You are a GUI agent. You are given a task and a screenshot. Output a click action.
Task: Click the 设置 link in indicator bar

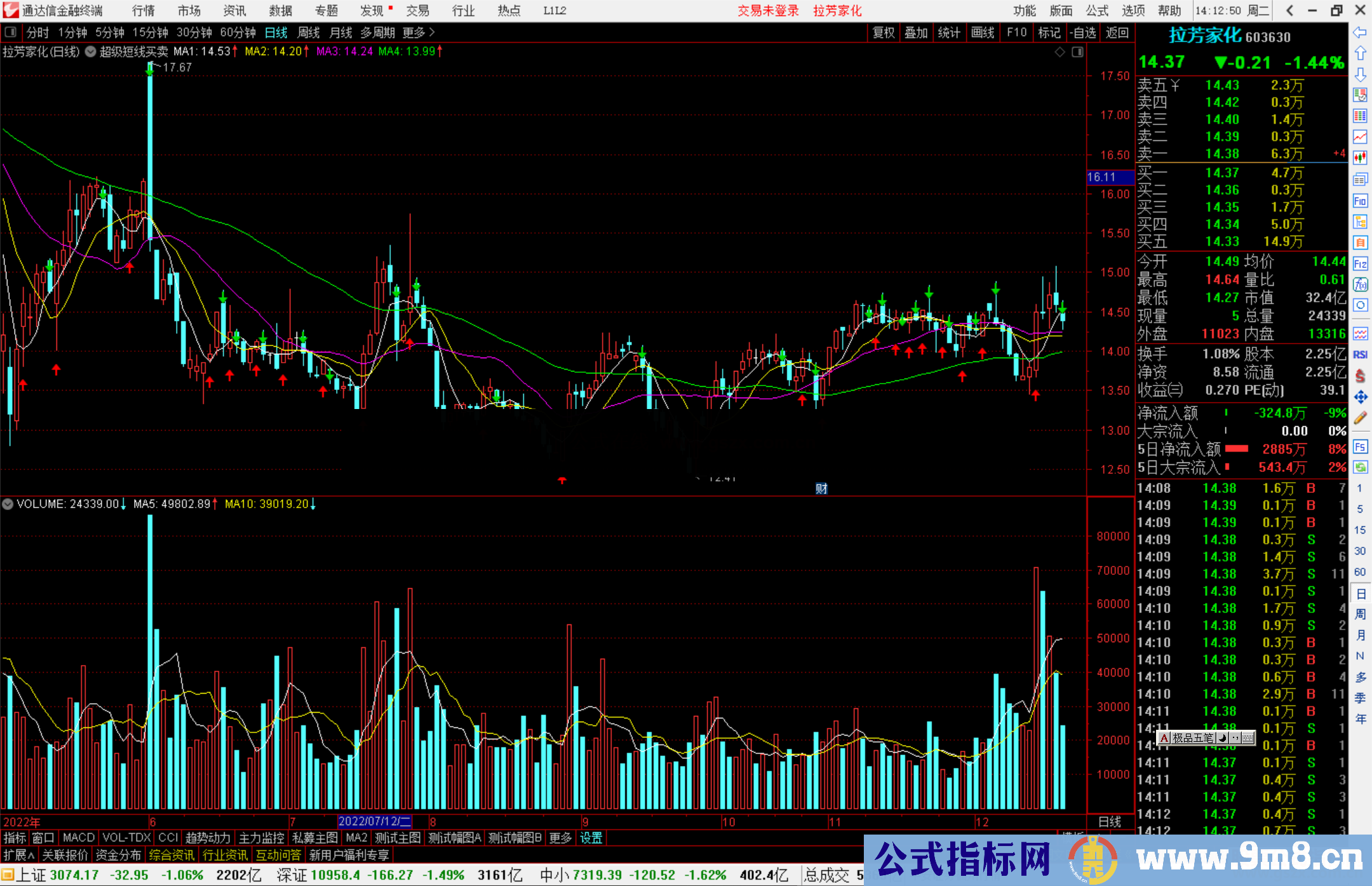(591, 838)
